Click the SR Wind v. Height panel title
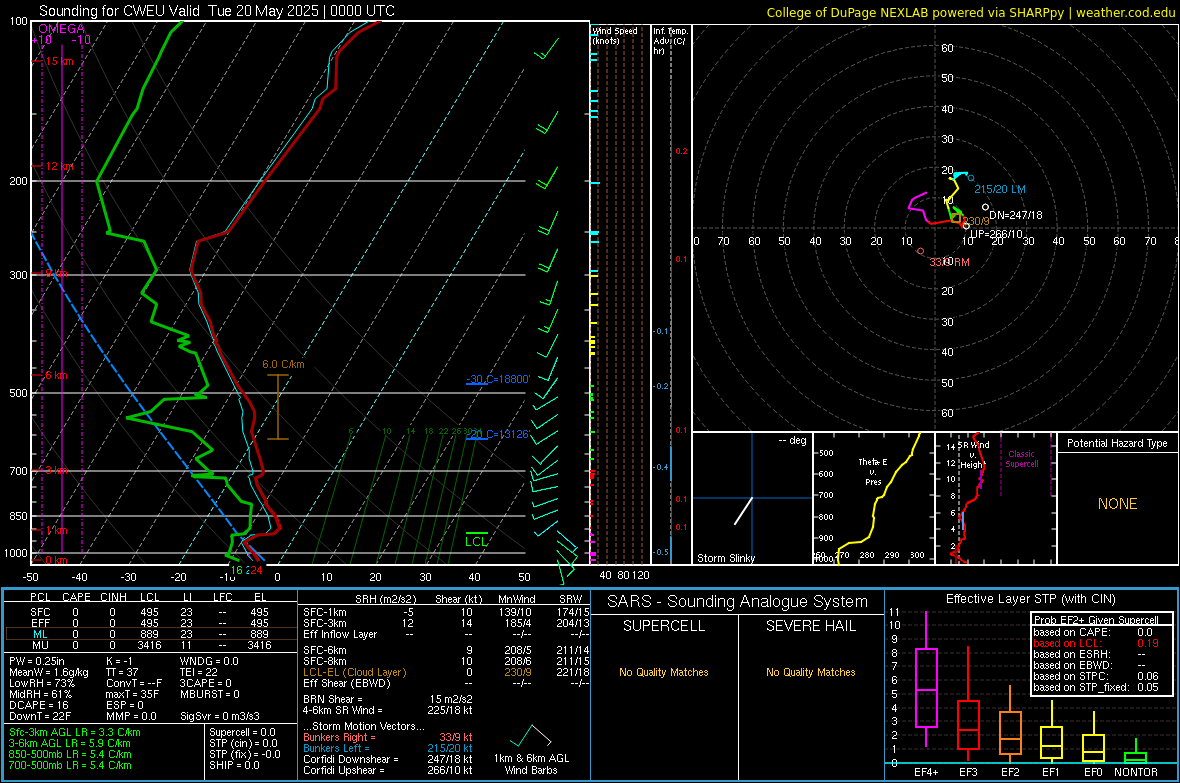Viewport: 1180px width, 783px height. [972, 455]
